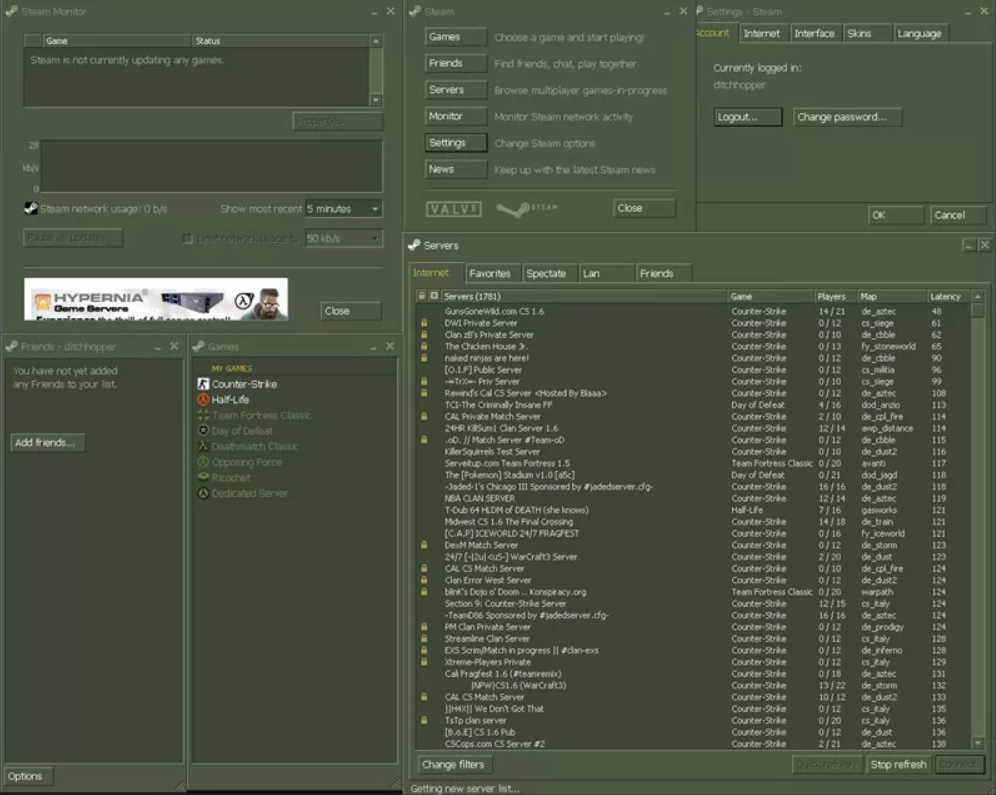Click Cancel in Settings window

[x=958, y=215]
